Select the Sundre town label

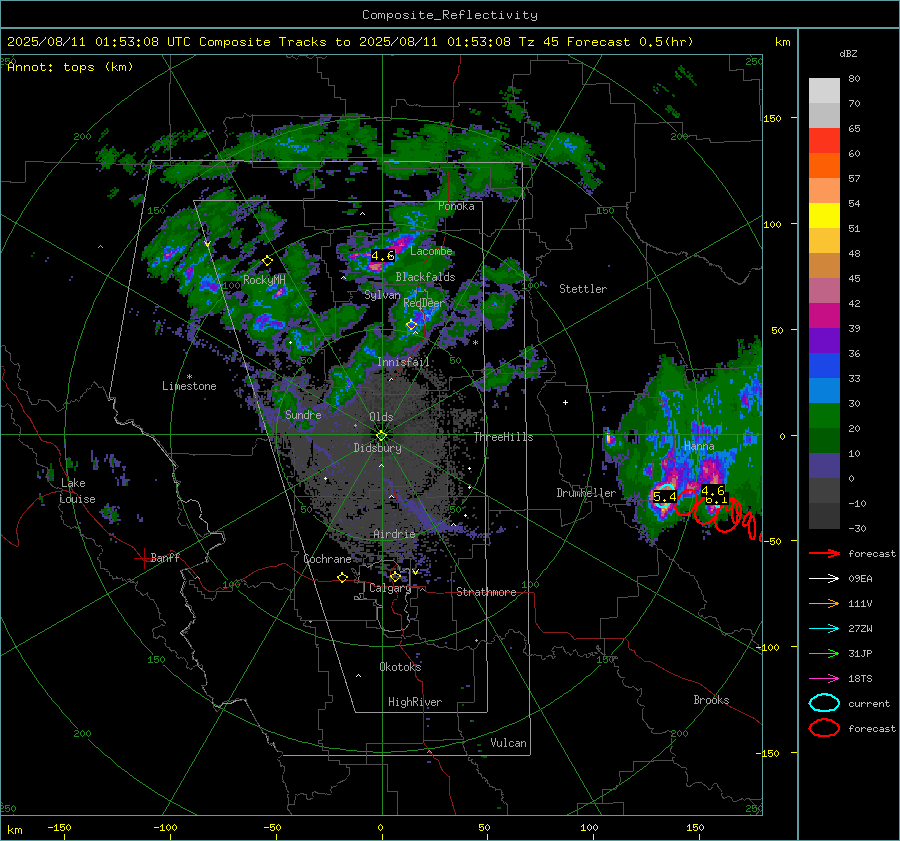tap(303, 414)
